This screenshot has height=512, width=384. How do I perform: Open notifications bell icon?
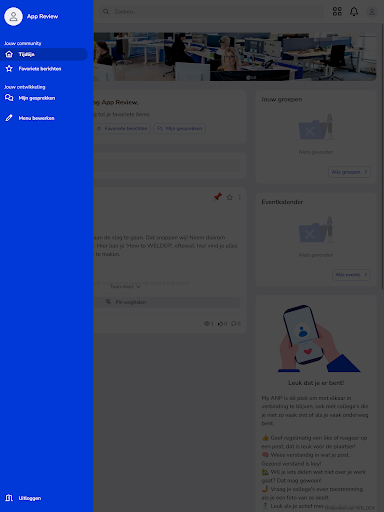[354, 12]
